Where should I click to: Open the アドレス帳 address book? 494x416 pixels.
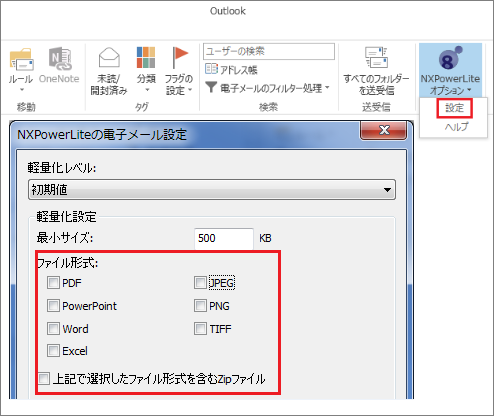tap(231, 69)
